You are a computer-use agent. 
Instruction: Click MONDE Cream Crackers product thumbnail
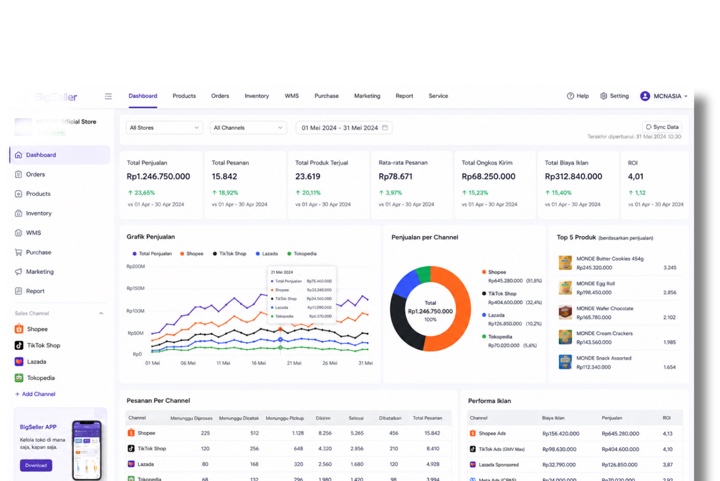[x=565, y=337]
